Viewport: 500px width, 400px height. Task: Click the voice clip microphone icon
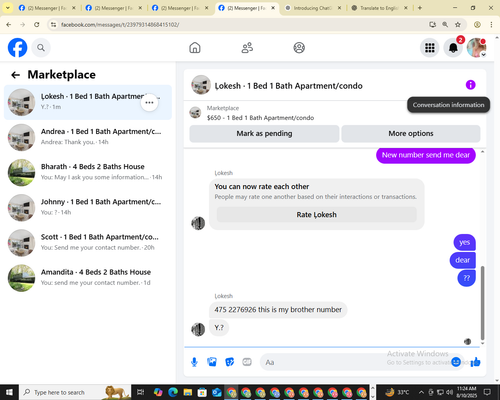coord(194,362)
